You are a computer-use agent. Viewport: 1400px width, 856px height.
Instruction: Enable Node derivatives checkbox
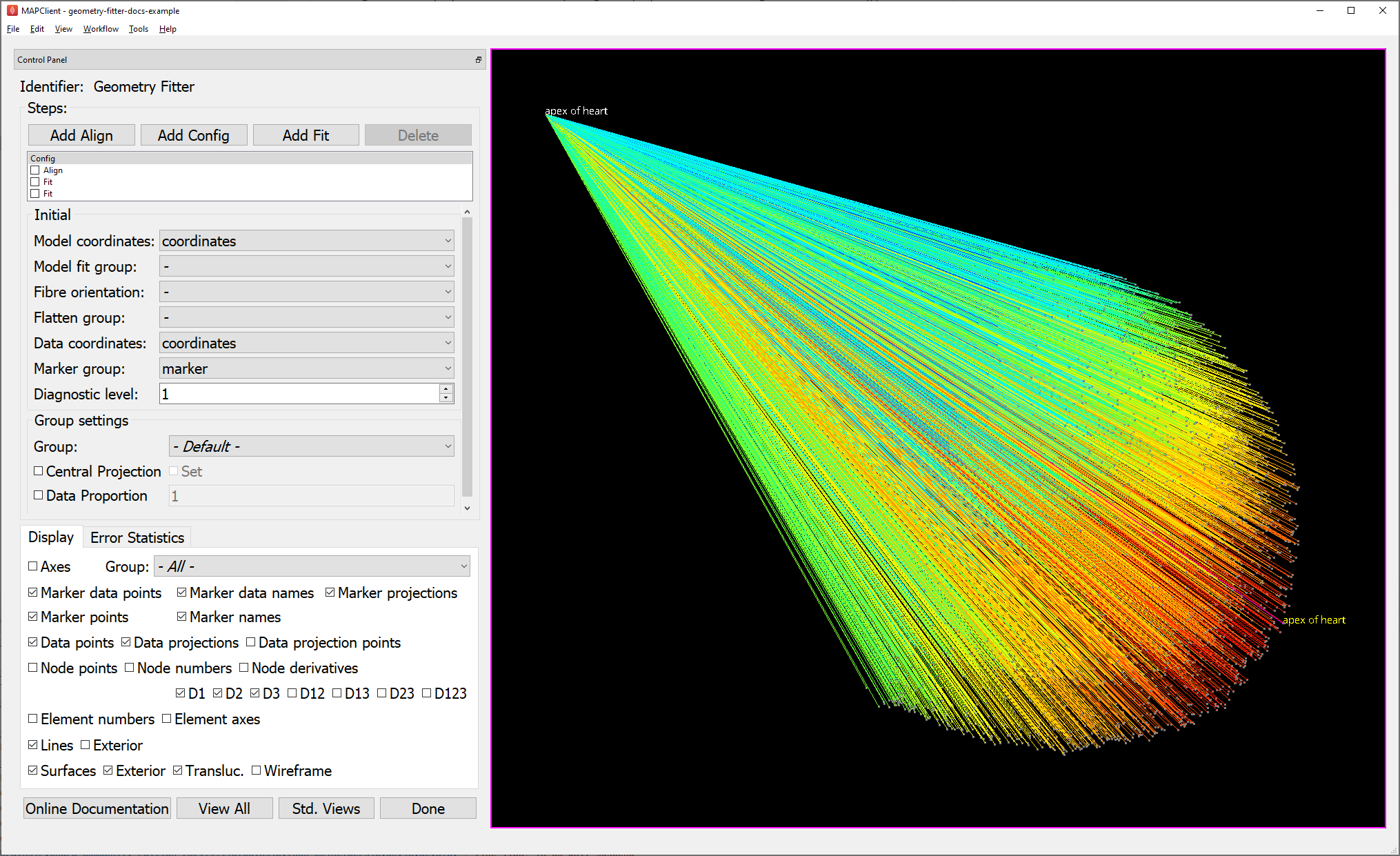(244, 668)
